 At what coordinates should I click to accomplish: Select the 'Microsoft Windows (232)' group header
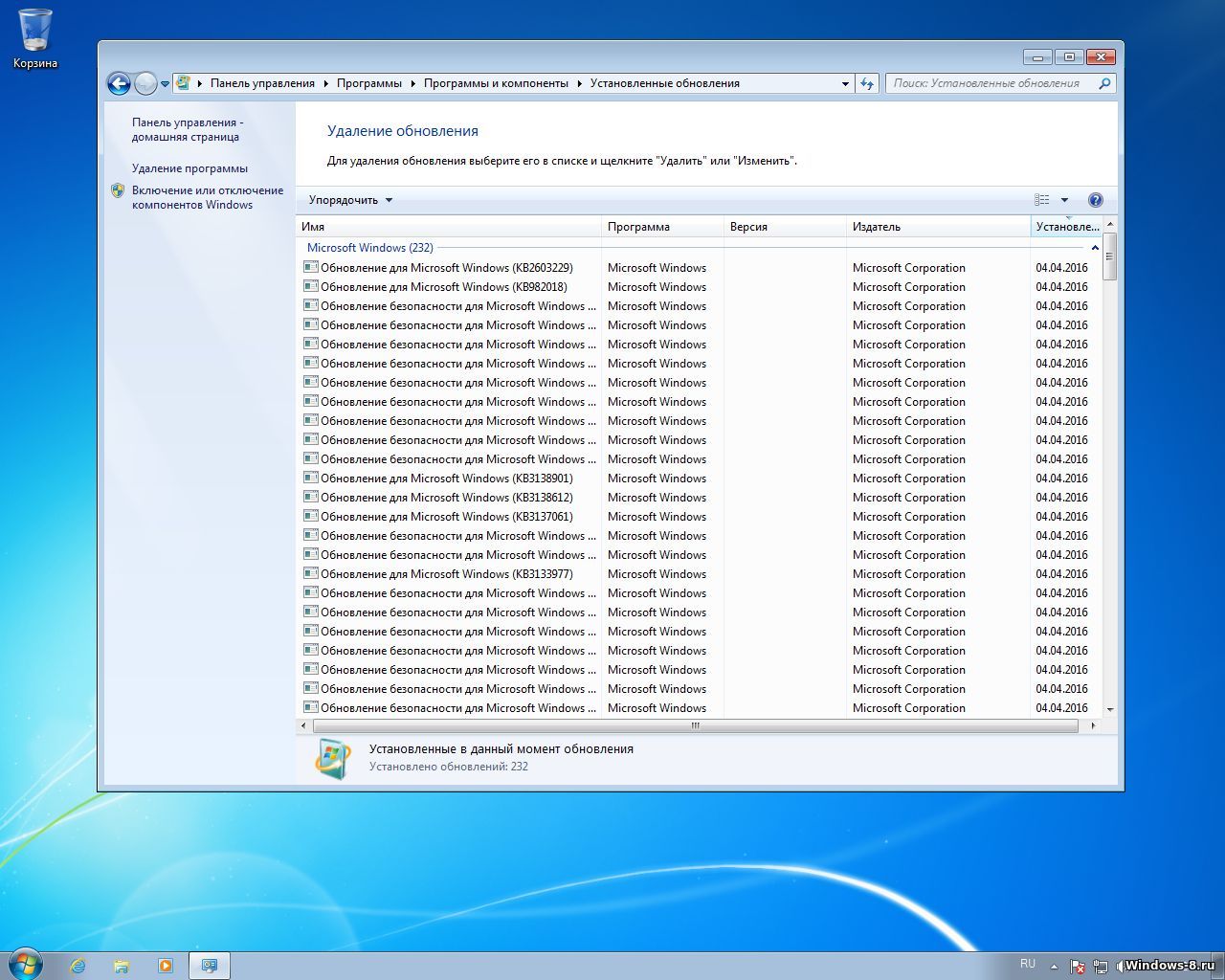(369, 248)
